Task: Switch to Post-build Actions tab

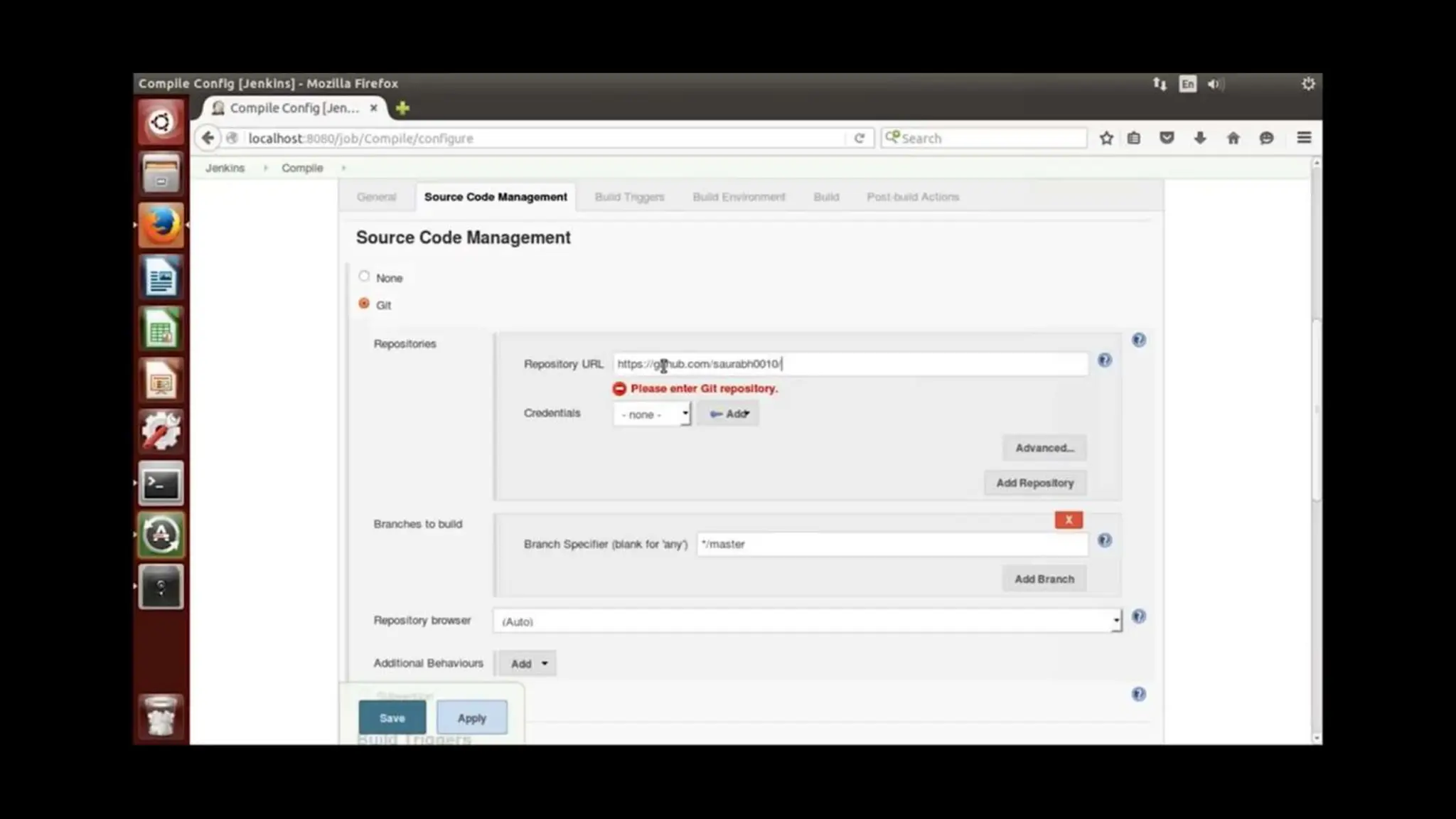Action: (x=913, y=197)
